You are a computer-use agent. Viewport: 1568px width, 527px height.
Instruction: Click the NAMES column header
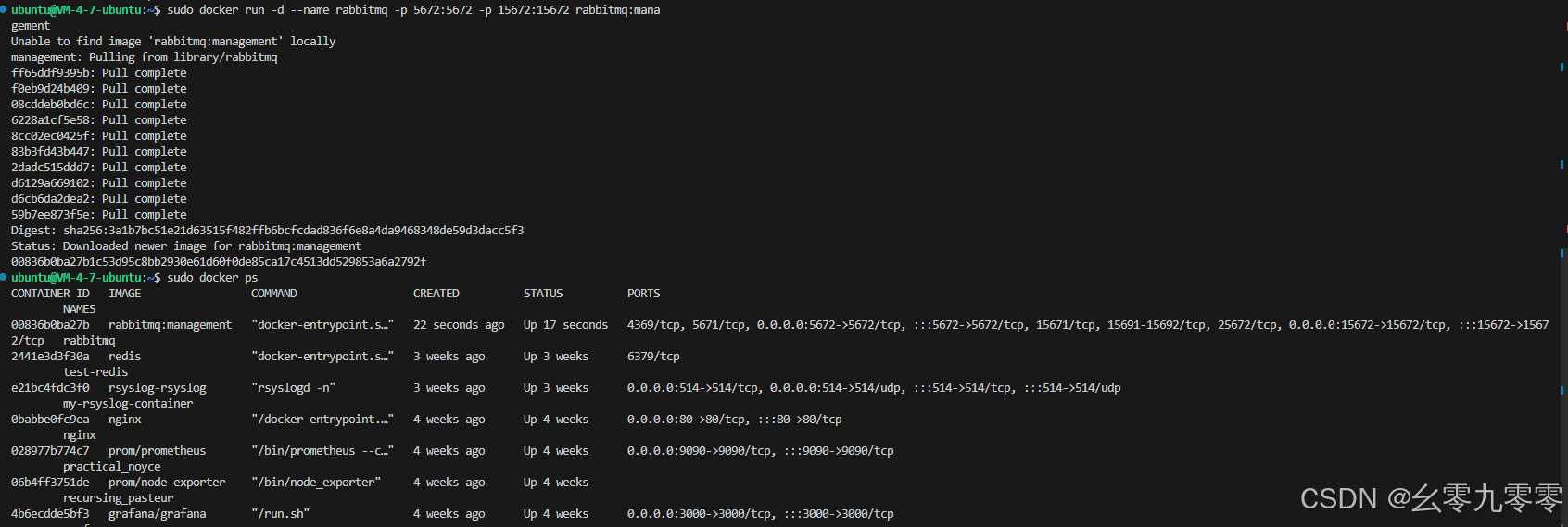80,309
